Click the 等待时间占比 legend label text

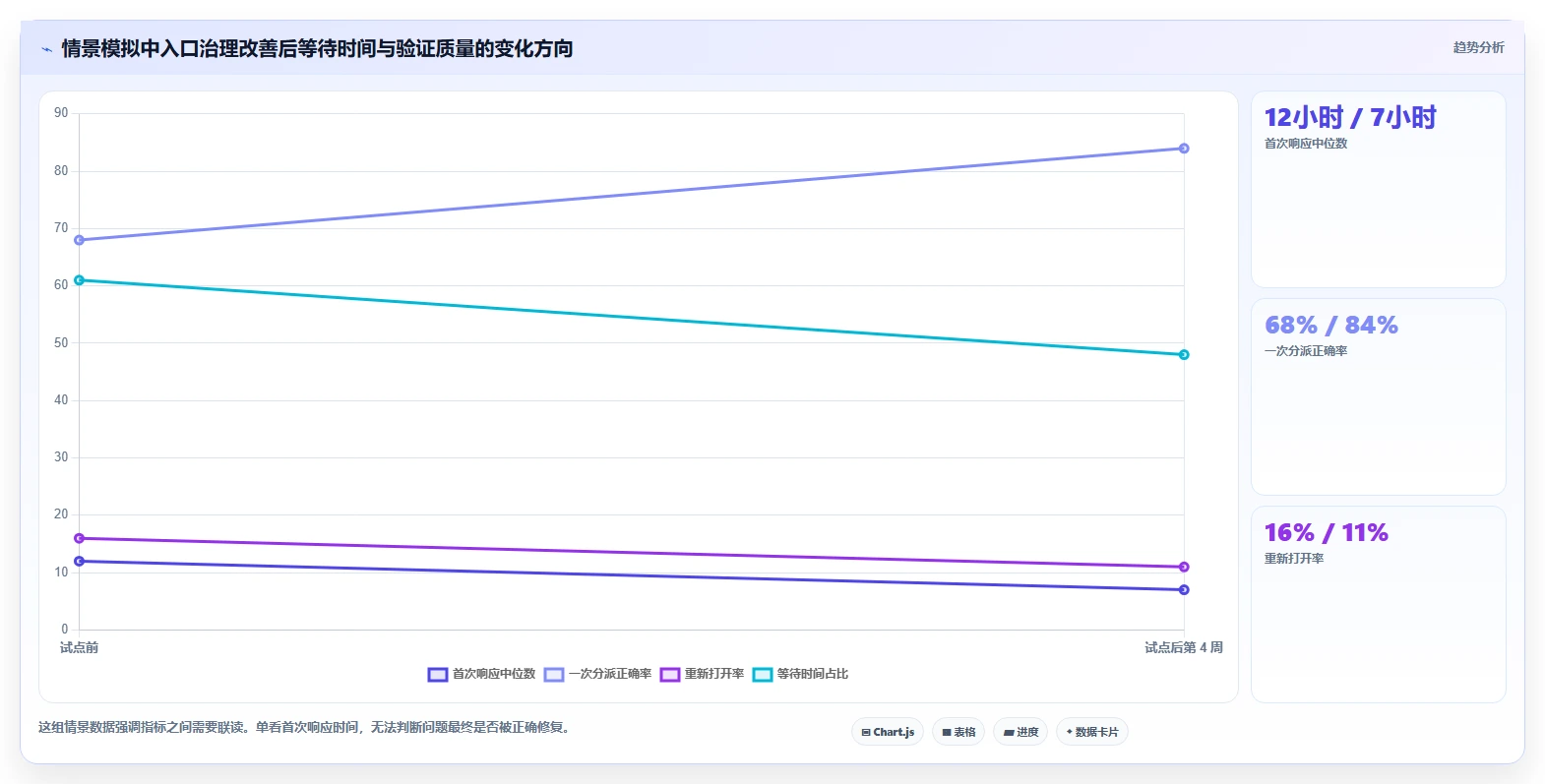click(813, 674)
